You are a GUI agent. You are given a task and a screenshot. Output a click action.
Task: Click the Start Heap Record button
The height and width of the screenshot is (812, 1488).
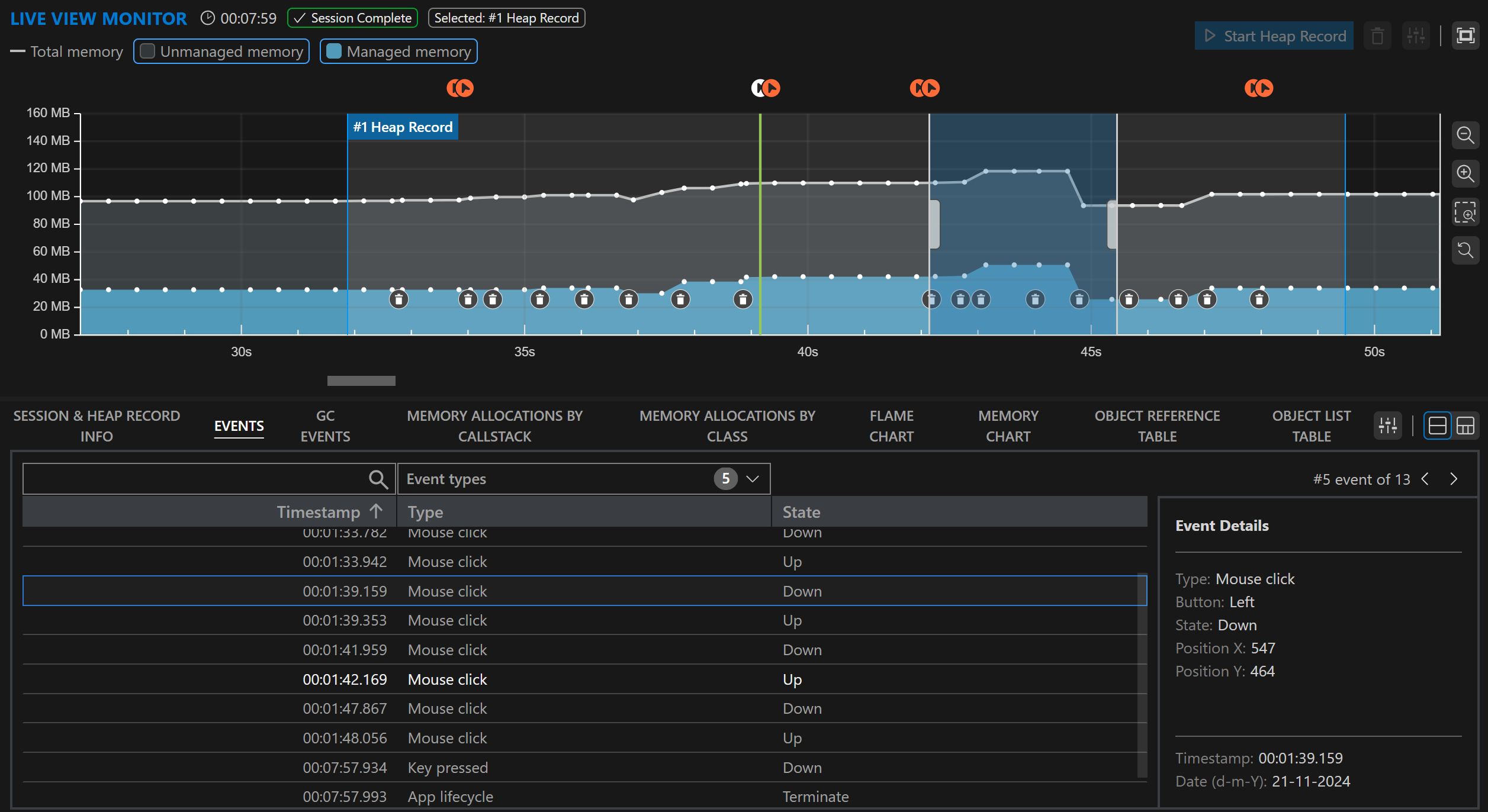click(1274, 36)
